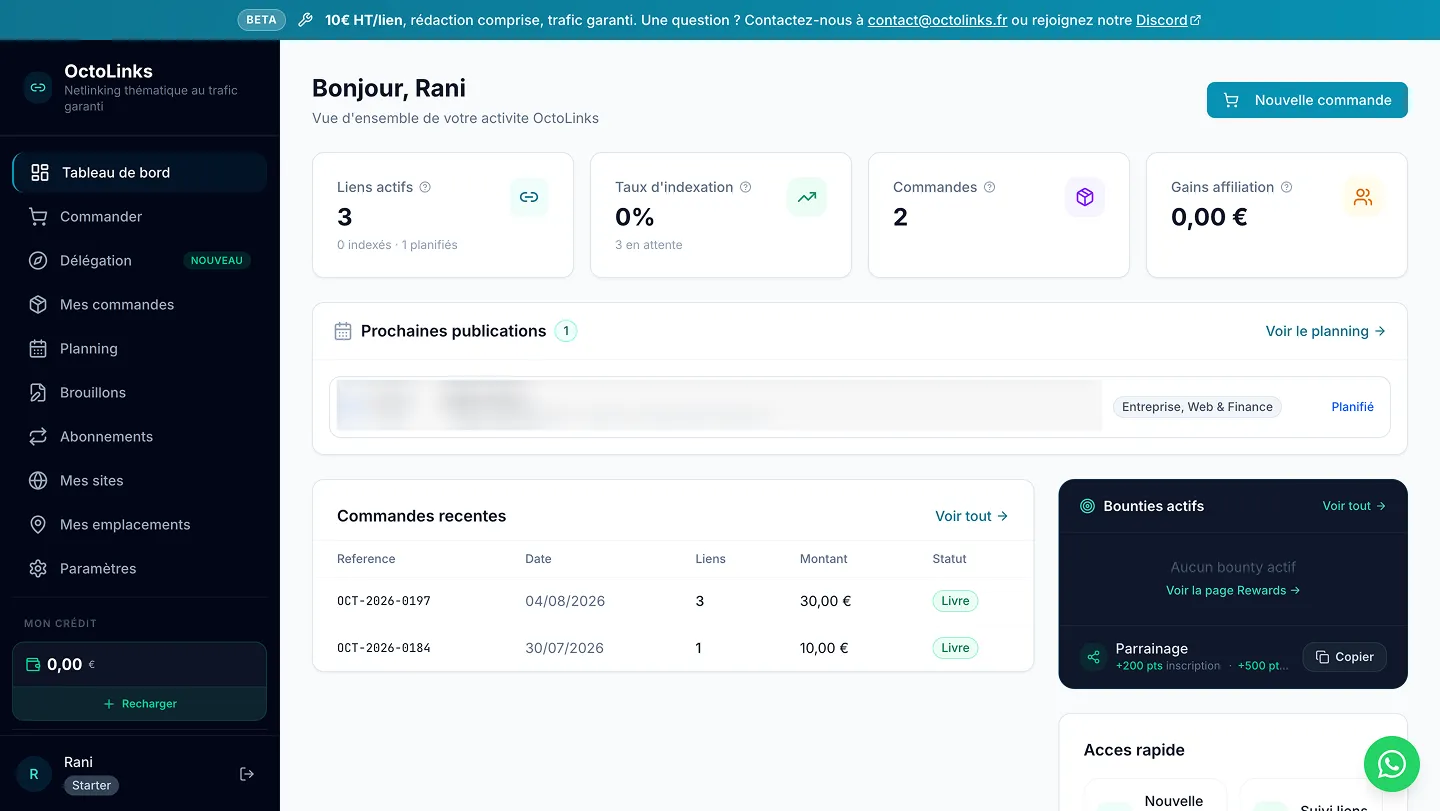Image resolution: width=1440 pixels, height=811 pixels.
Task: Click the chain link icon in Liens actifs card
Action: click(x=529, y=197)
